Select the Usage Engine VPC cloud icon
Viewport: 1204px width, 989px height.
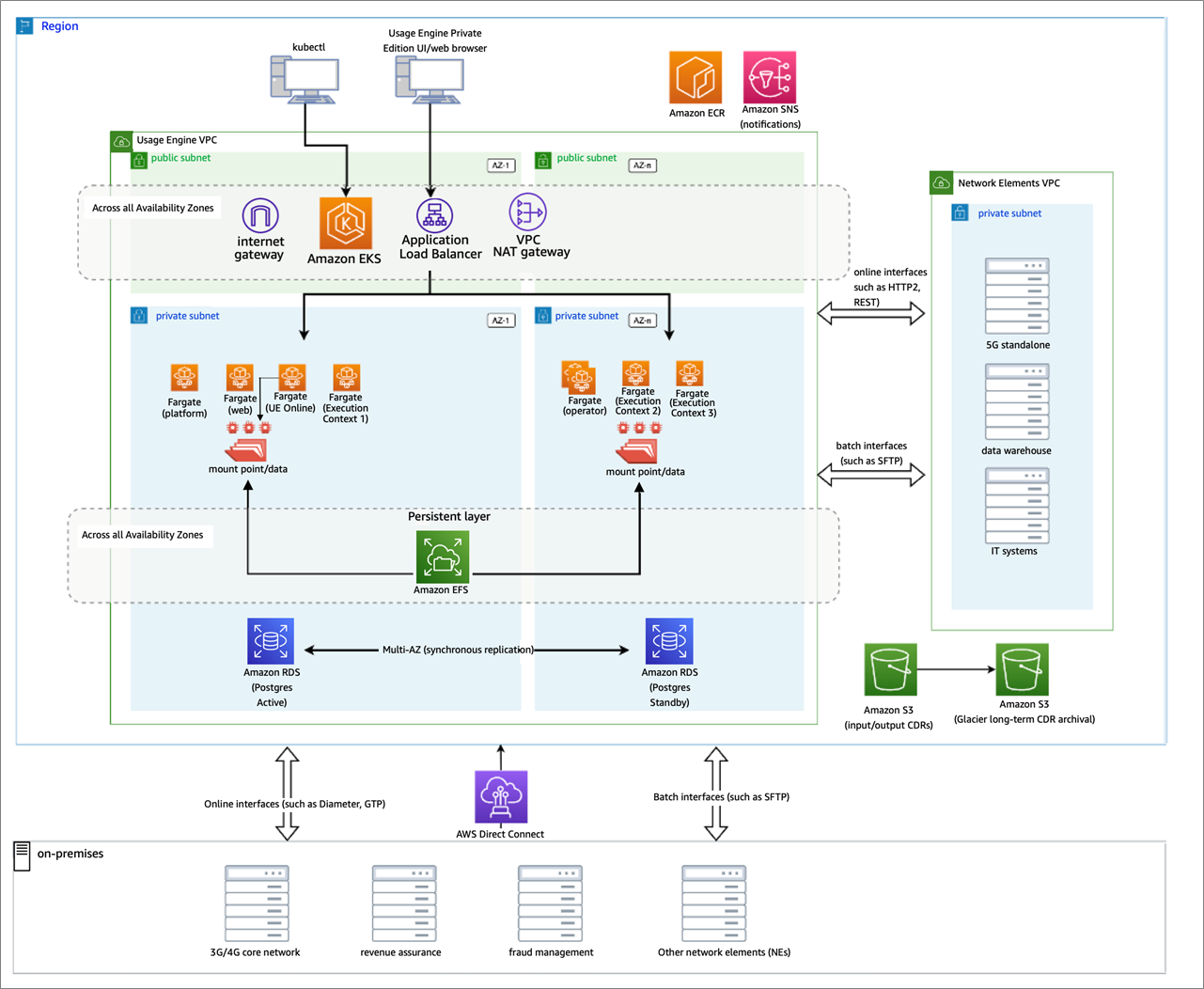(x=121, y=141)
